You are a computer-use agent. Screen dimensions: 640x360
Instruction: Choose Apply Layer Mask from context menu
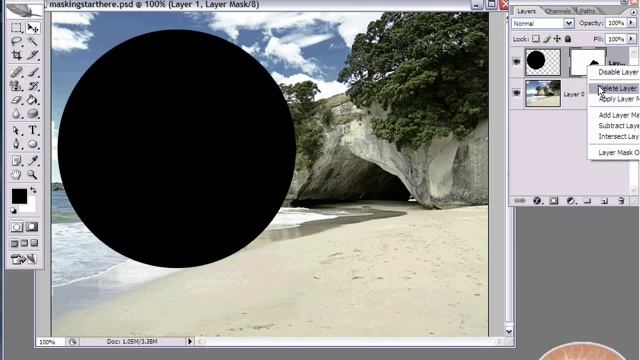coord(614,99)
